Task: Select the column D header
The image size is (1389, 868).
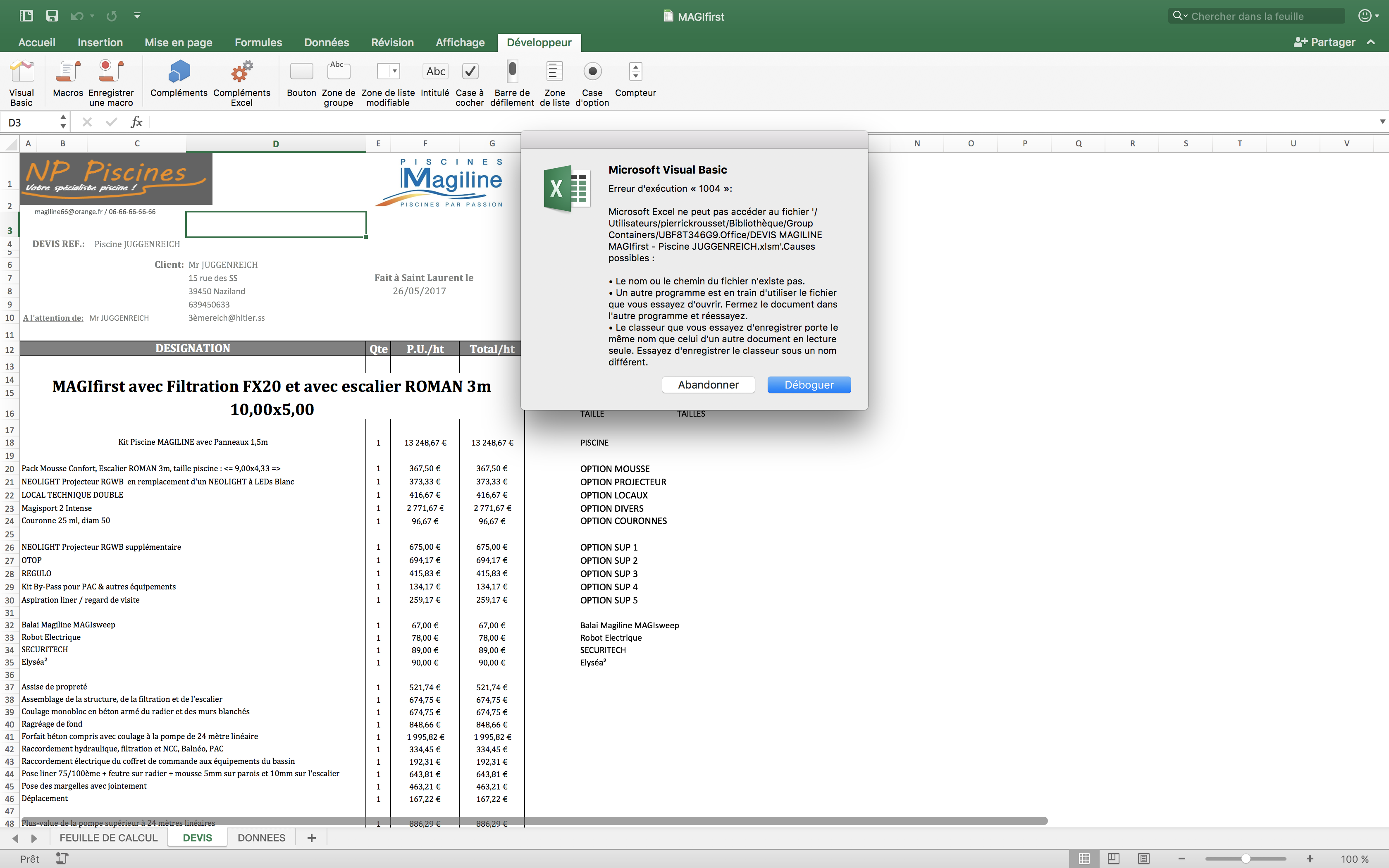Action: pyautogui.click(x=275, y=143)
